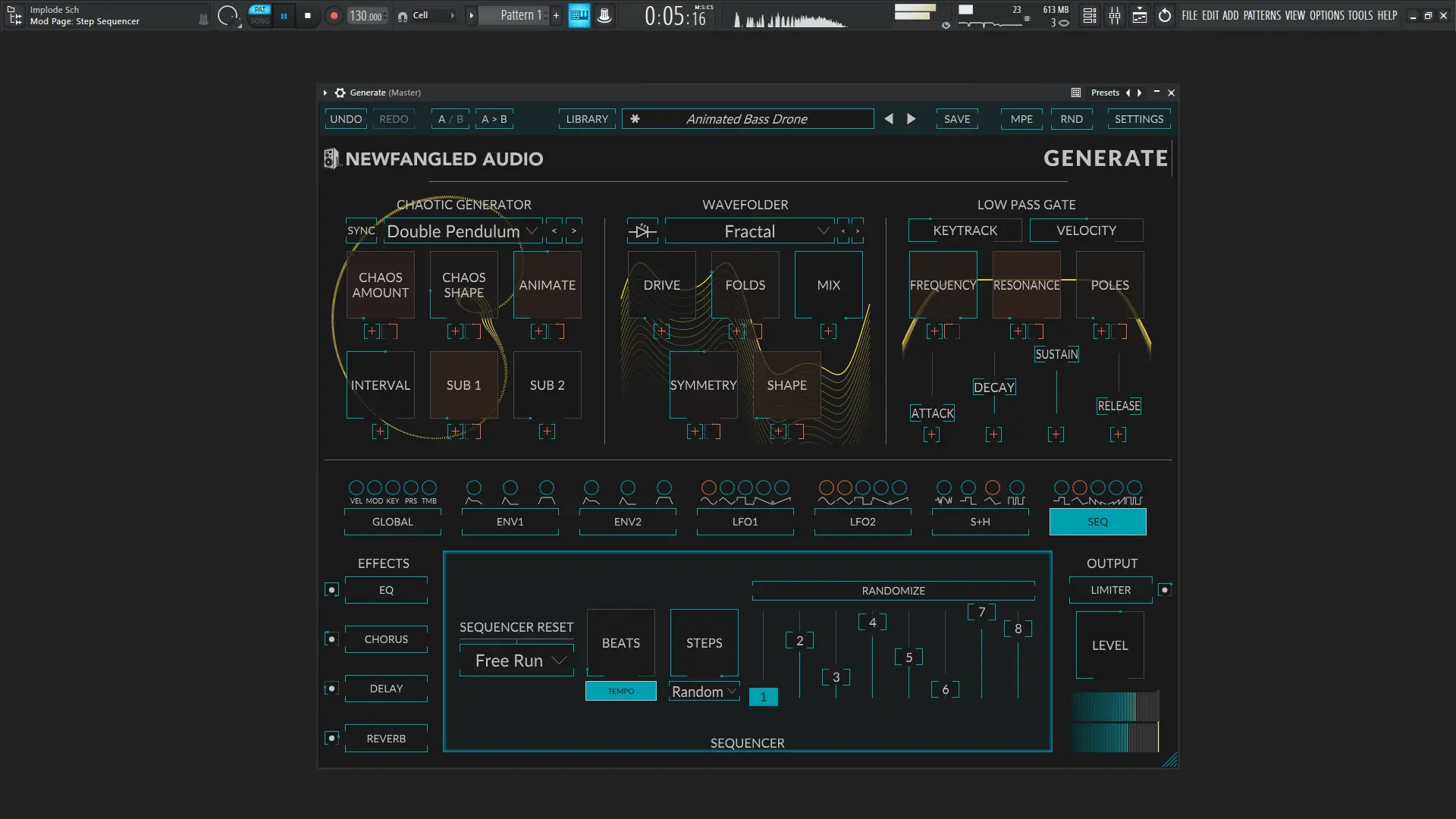Switch to the LFO1 modulation tab
The width and height of the screenshot is (1456, 819).
coord(745,522)
